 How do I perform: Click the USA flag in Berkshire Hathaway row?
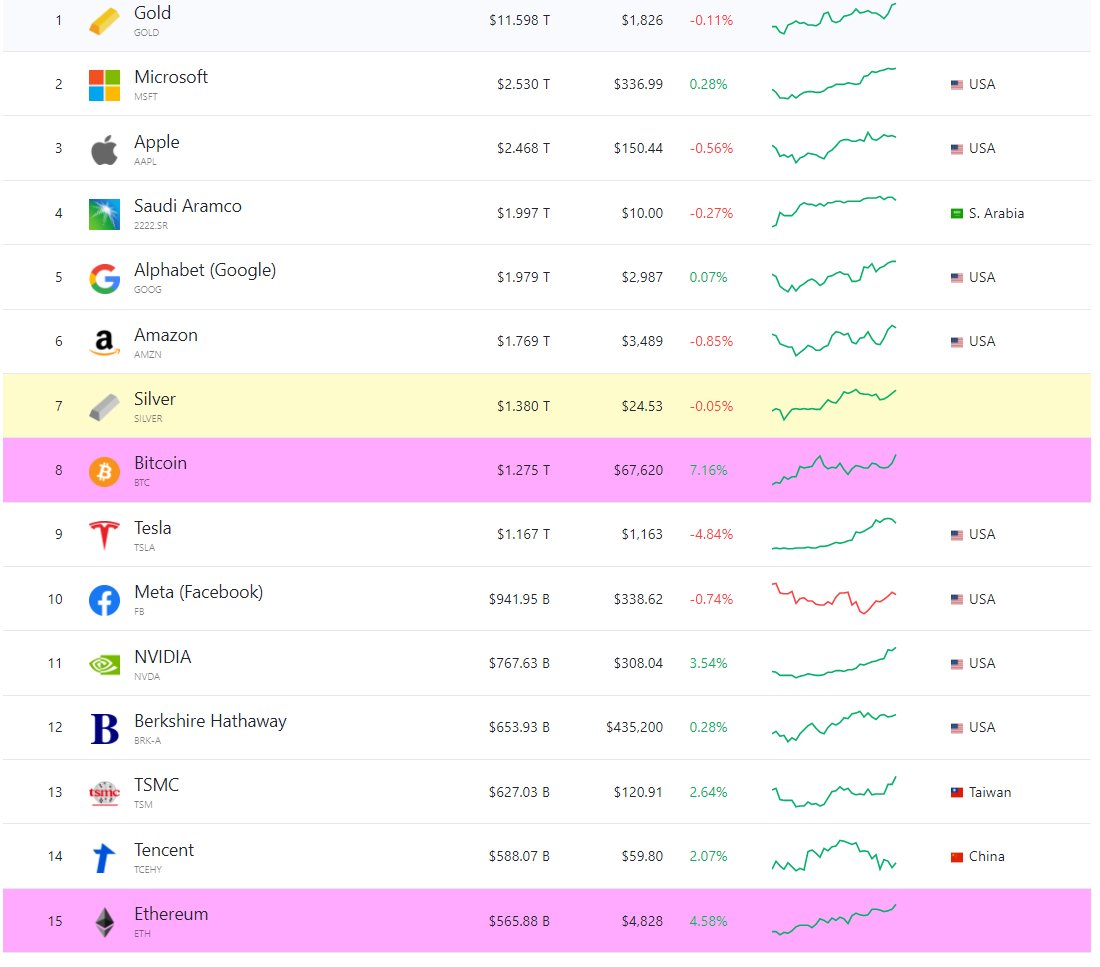click(956, 728)
